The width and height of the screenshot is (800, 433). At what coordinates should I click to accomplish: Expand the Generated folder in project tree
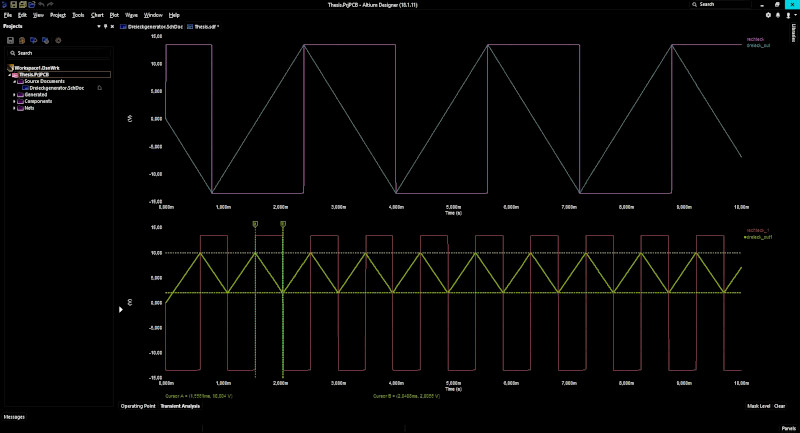[15, 95]
